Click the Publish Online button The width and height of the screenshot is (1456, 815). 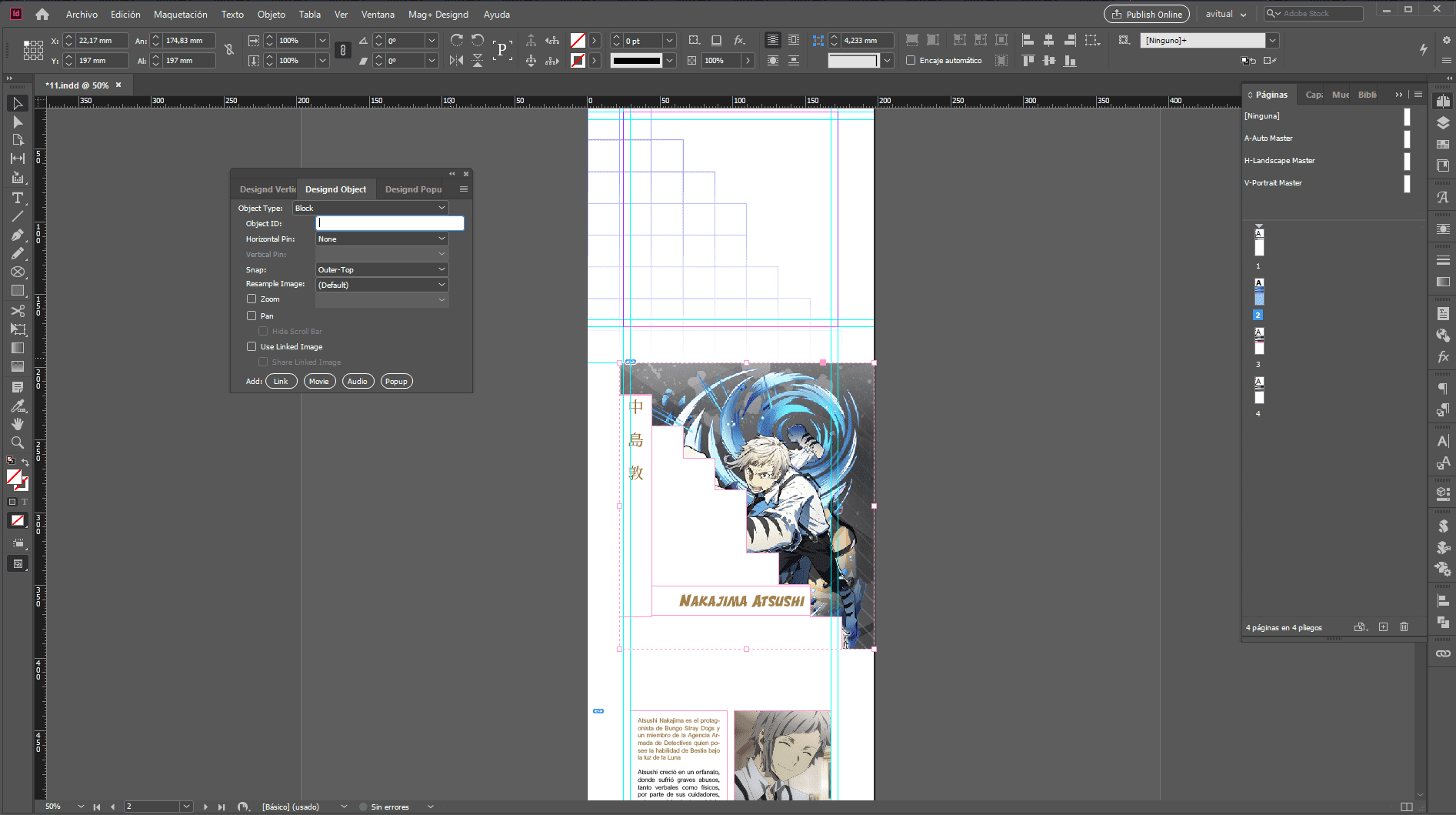[x=1146, y=14]
